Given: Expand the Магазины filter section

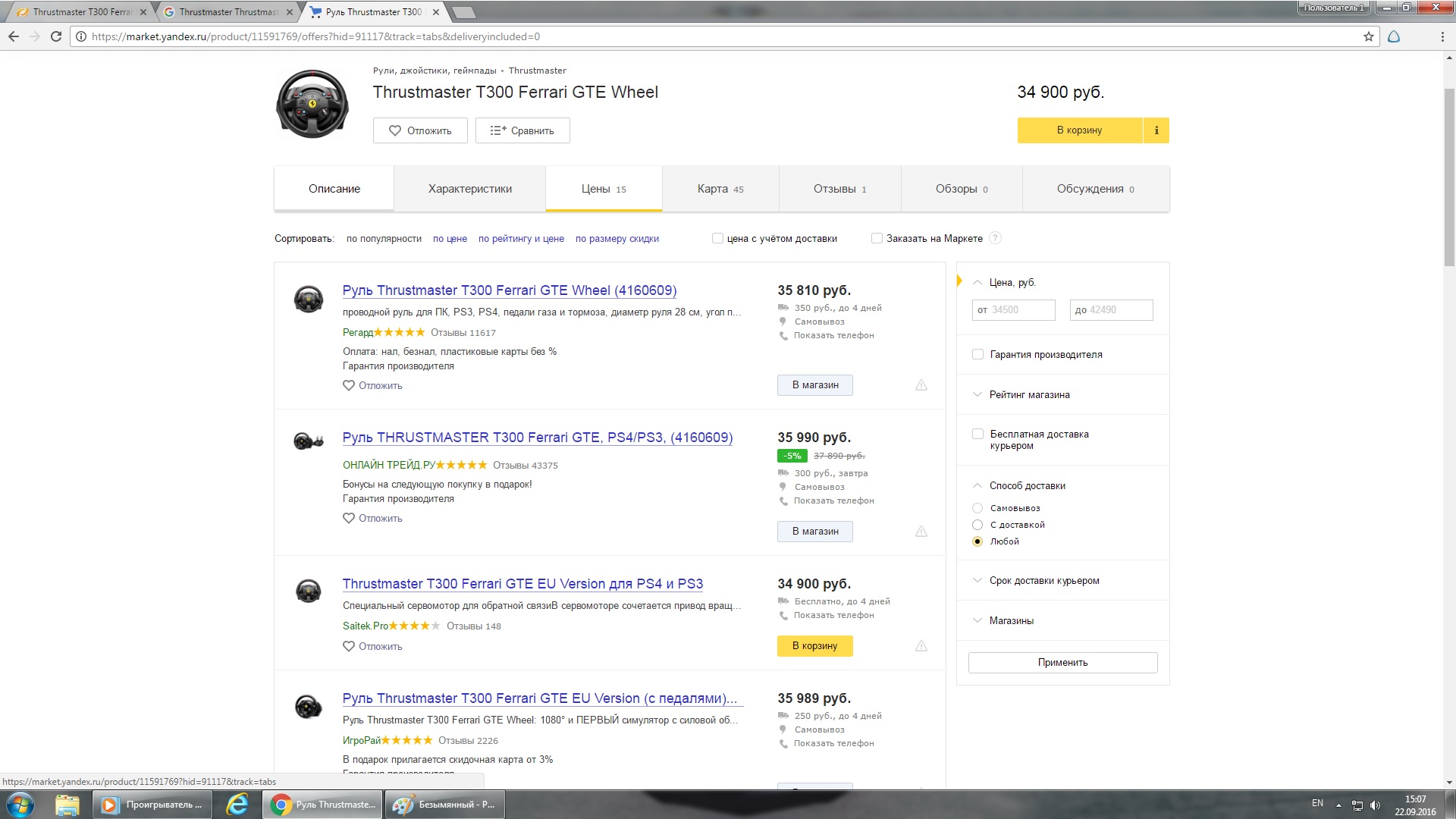Looking at the screenshot, I should click(1011, 620).
